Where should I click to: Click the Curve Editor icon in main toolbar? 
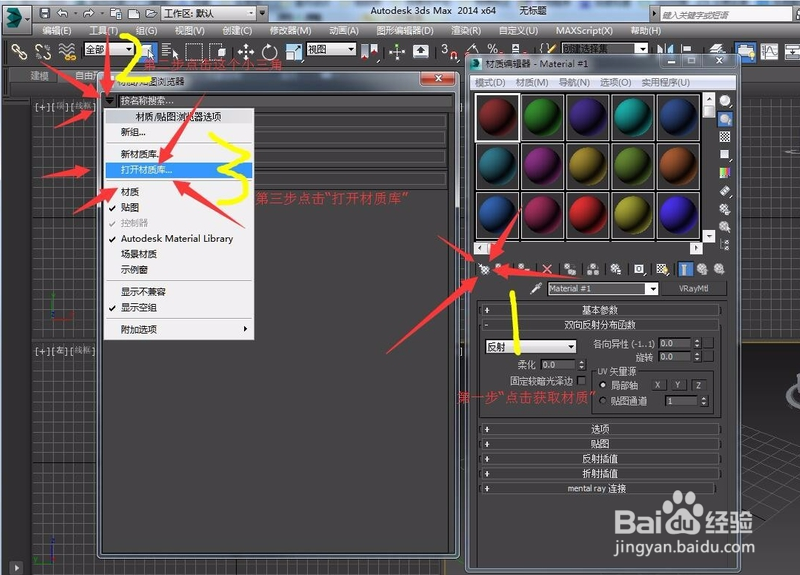(769, 51)
